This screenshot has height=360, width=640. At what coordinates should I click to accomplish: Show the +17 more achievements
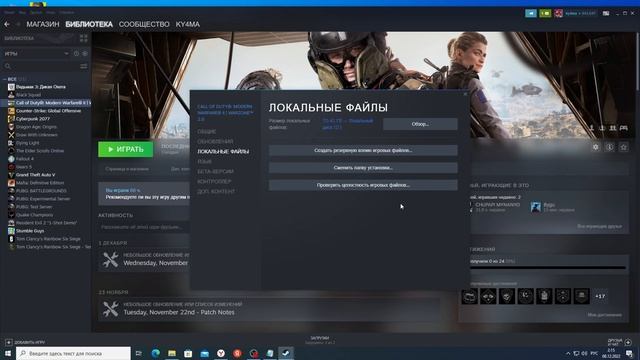pos(600,296)
